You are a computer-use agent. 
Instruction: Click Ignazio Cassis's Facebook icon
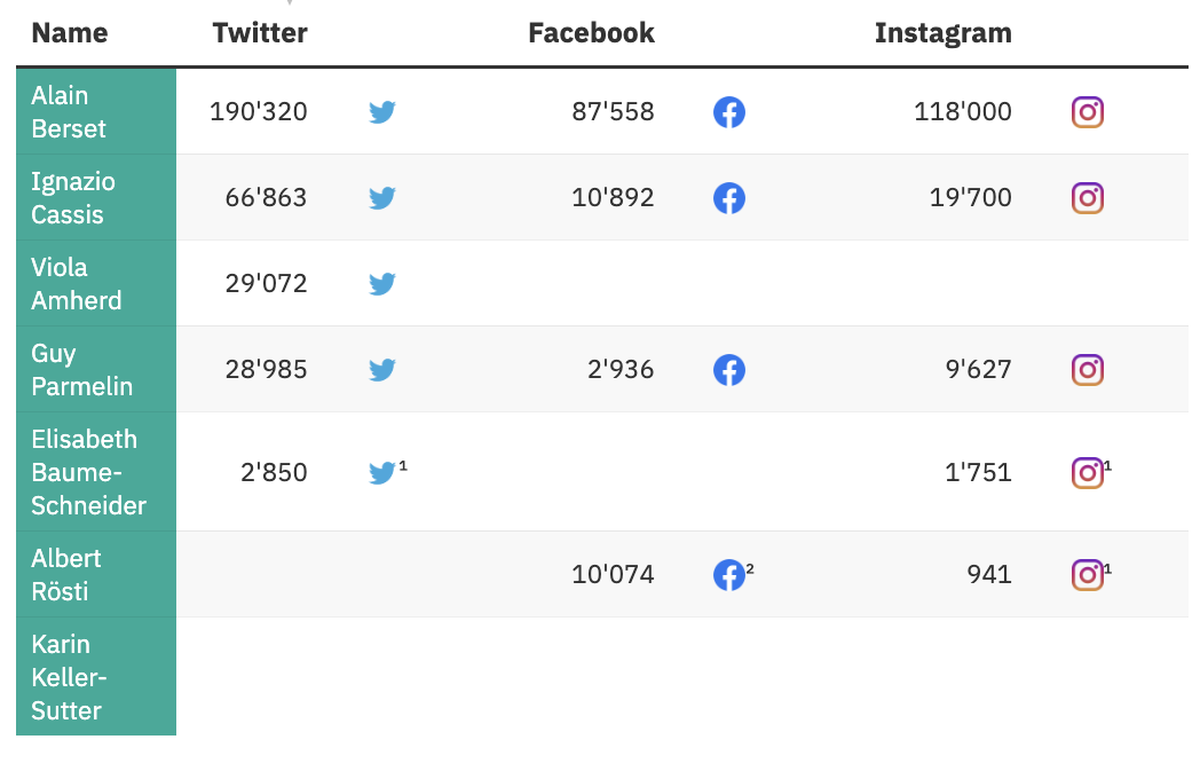coord(729,198)
